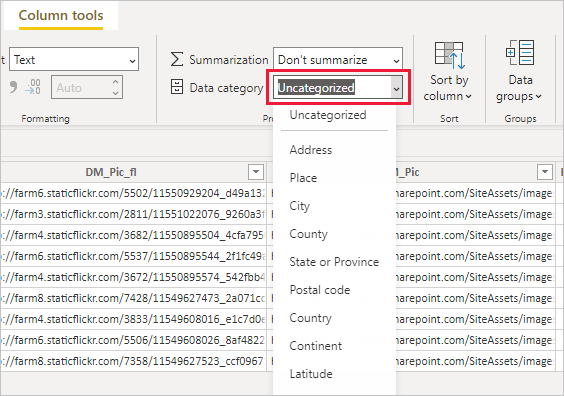Click the Summarization label
Screen dimensions: 564x396
tap(228, 60)
